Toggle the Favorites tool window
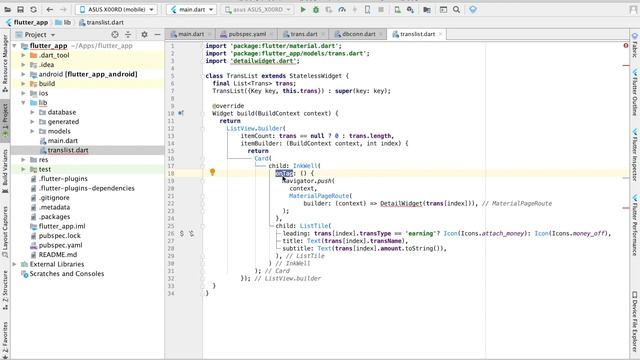Screen dimensions: 640x360 click(5, 340)
